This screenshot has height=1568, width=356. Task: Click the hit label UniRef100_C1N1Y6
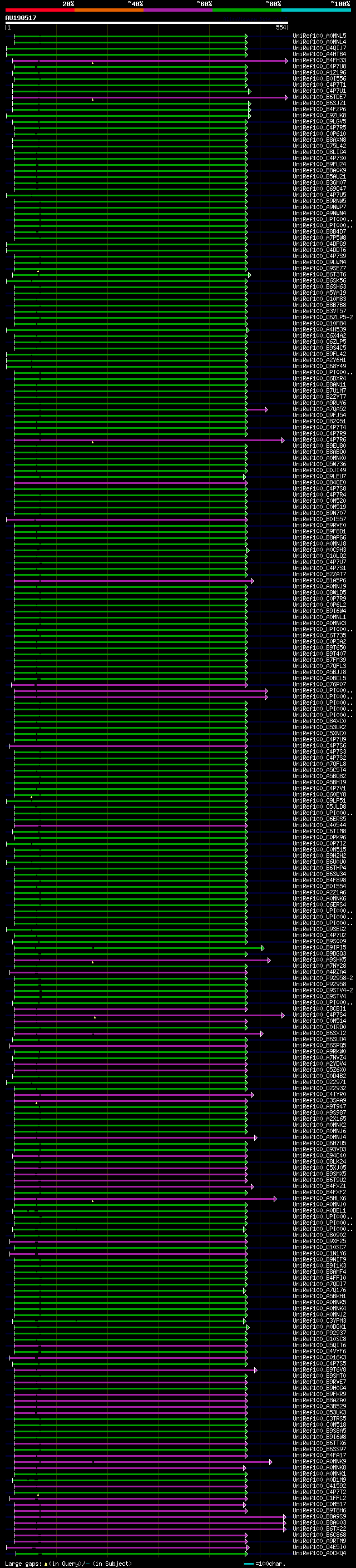point(319,1254)
